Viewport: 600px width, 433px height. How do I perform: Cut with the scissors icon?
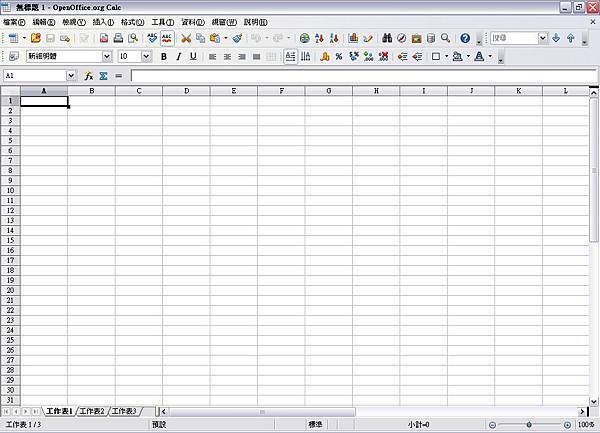(186, 38)
